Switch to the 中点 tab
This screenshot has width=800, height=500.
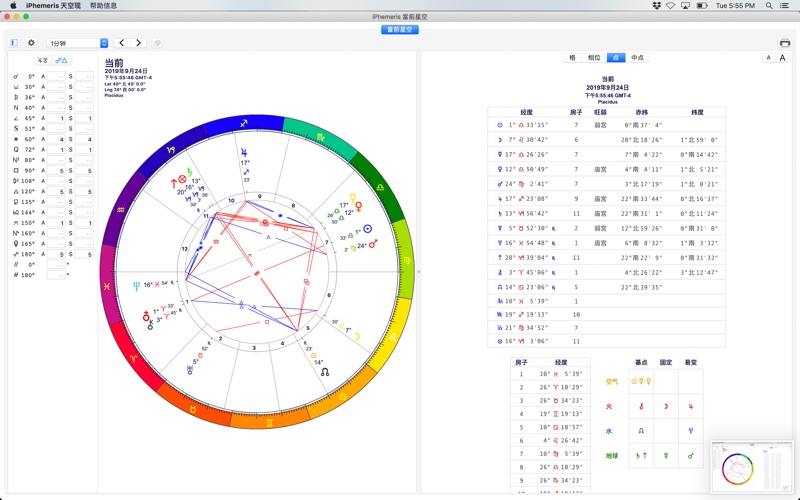pyautogui.click(x=637, y=58)
